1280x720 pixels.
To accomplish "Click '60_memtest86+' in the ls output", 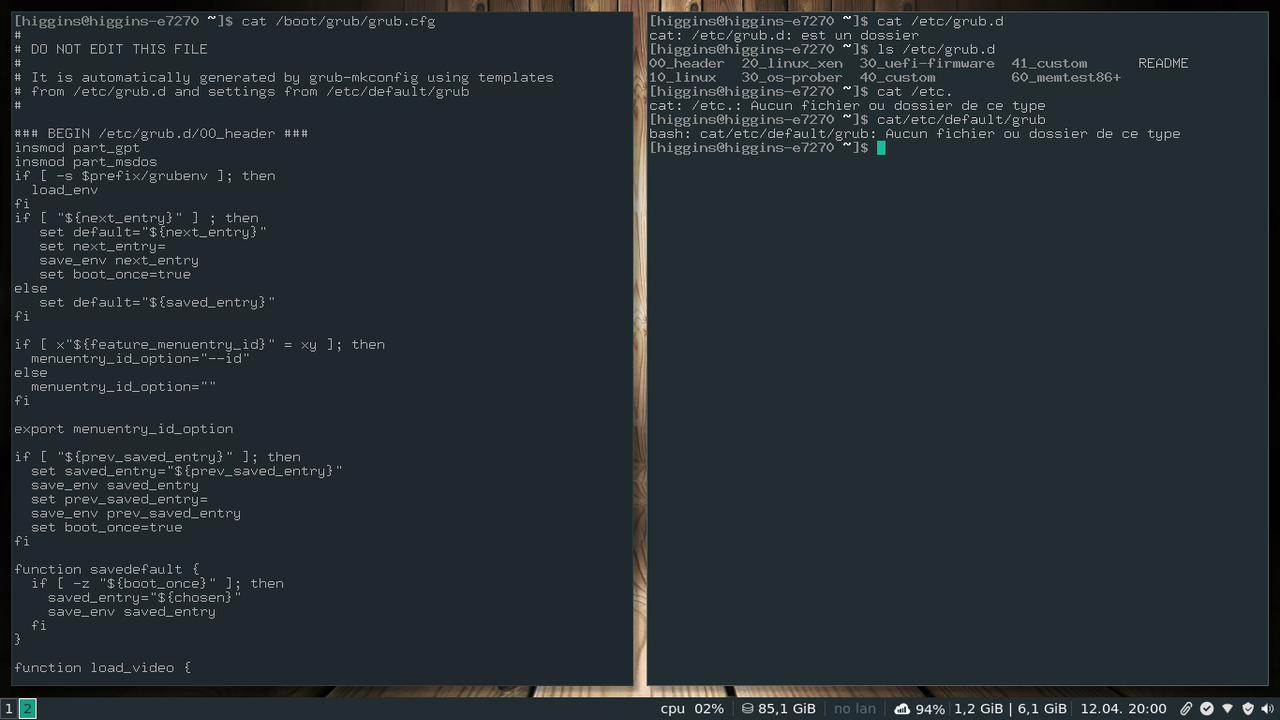I will click(x=1066, y=77).
